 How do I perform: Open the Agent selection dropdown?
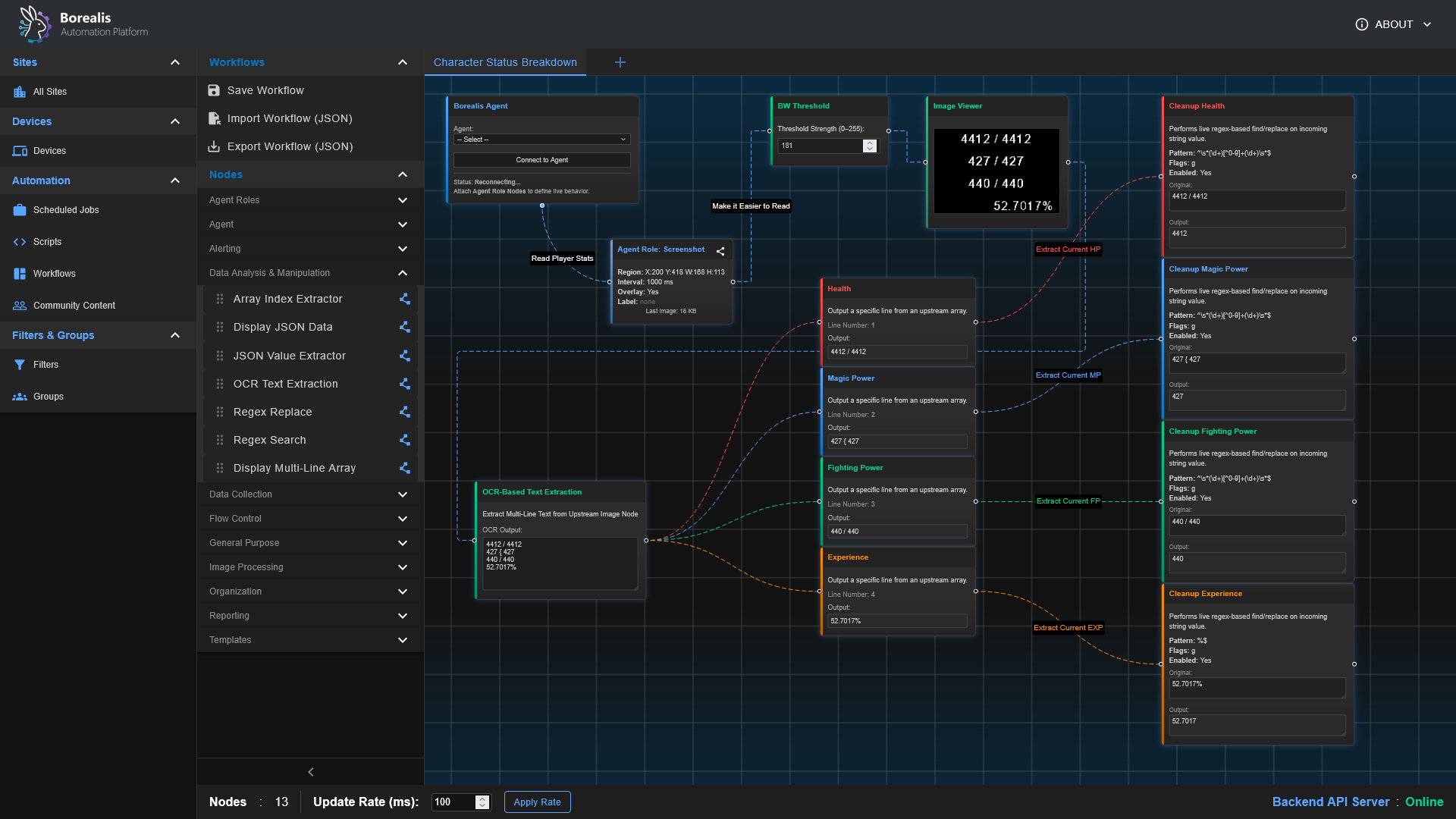pyautogui.click(x=541, y=140)
